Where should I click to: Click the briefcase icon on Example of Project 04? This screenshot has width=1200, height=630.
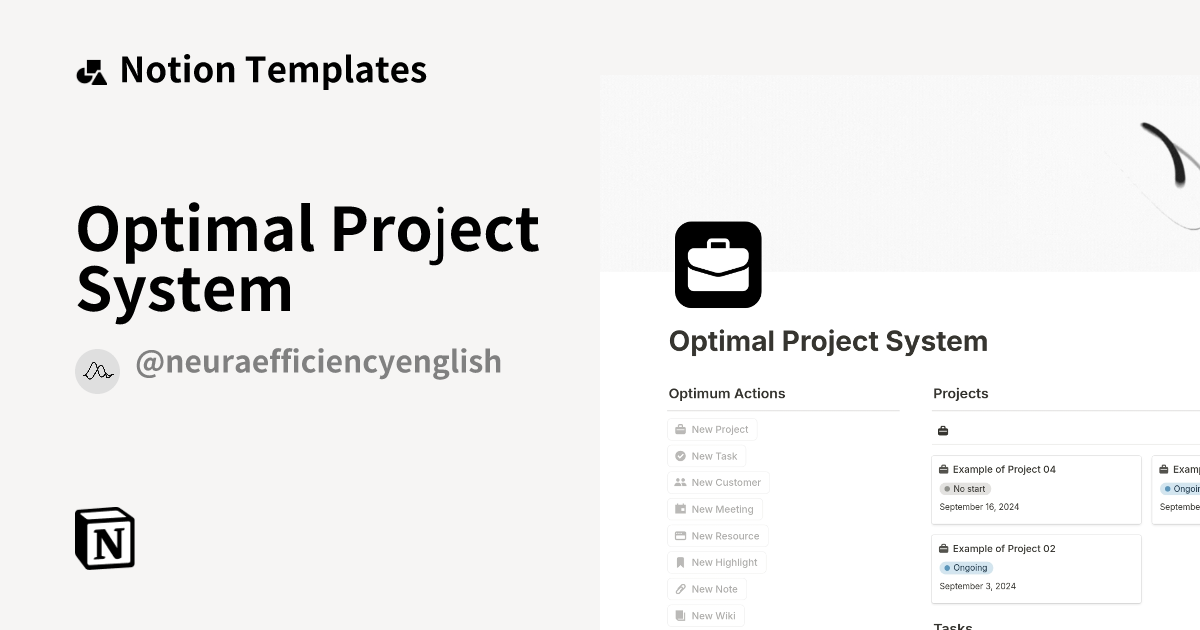(x=943, y=469)
